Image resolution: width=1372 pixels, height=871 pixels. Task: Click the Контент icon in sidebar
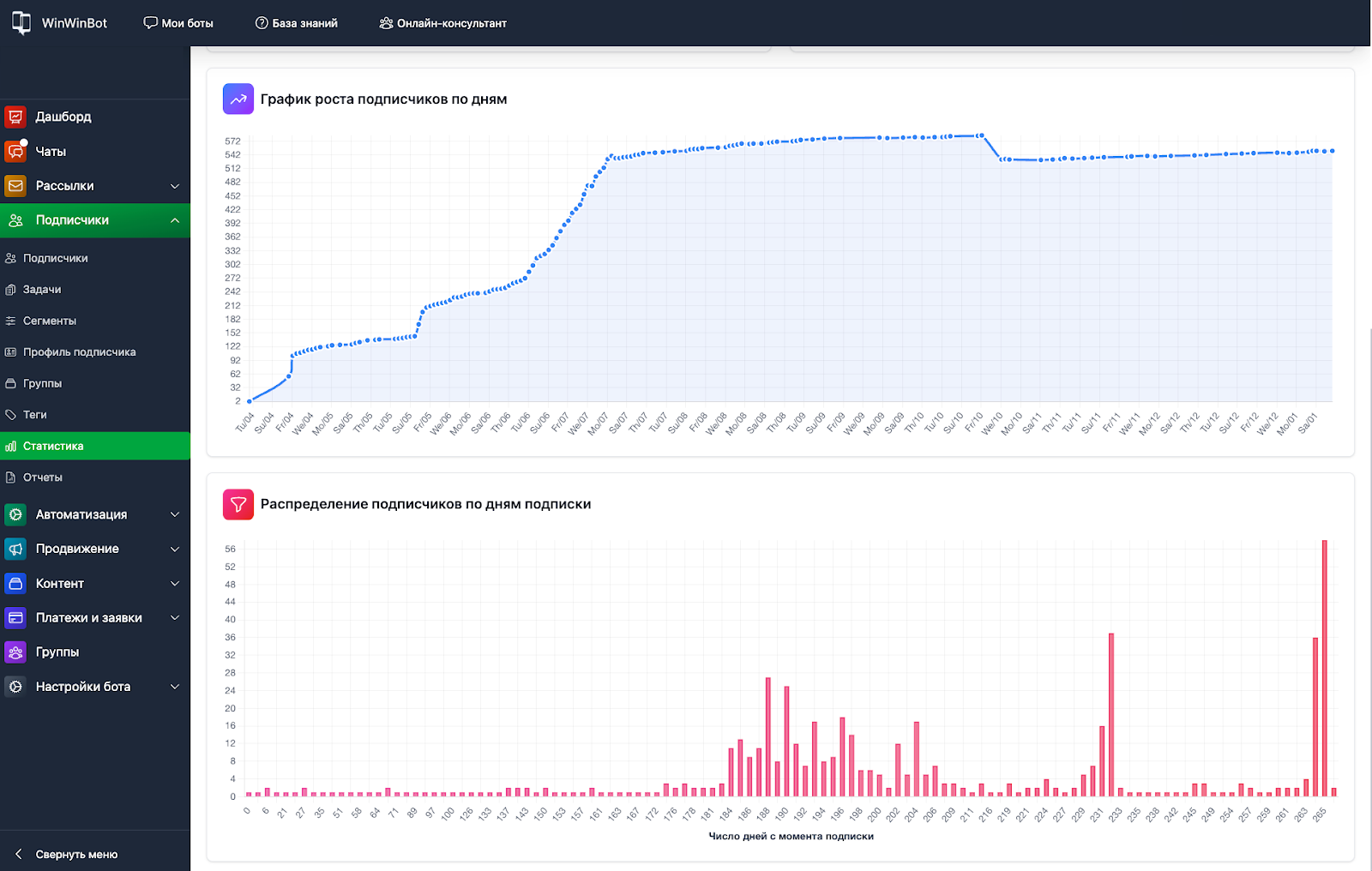pos(15,584)
